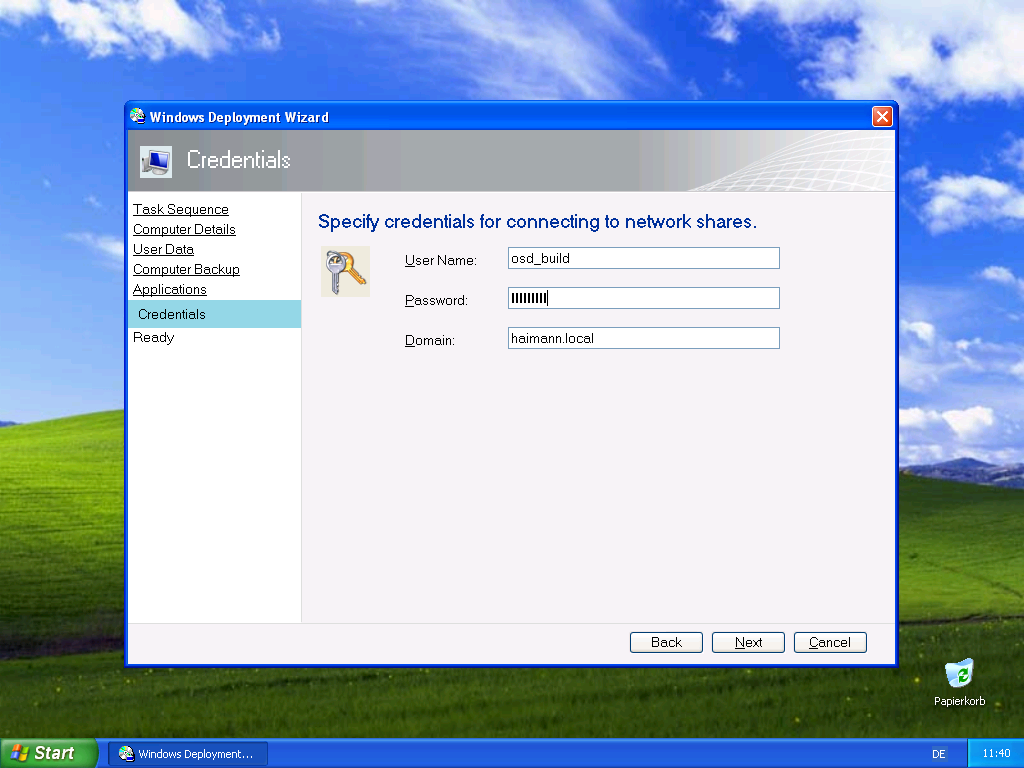This screenshot has height=768, width=1024.
Task: Click the Windows flag logo in Start
Action: pos(19,753)
